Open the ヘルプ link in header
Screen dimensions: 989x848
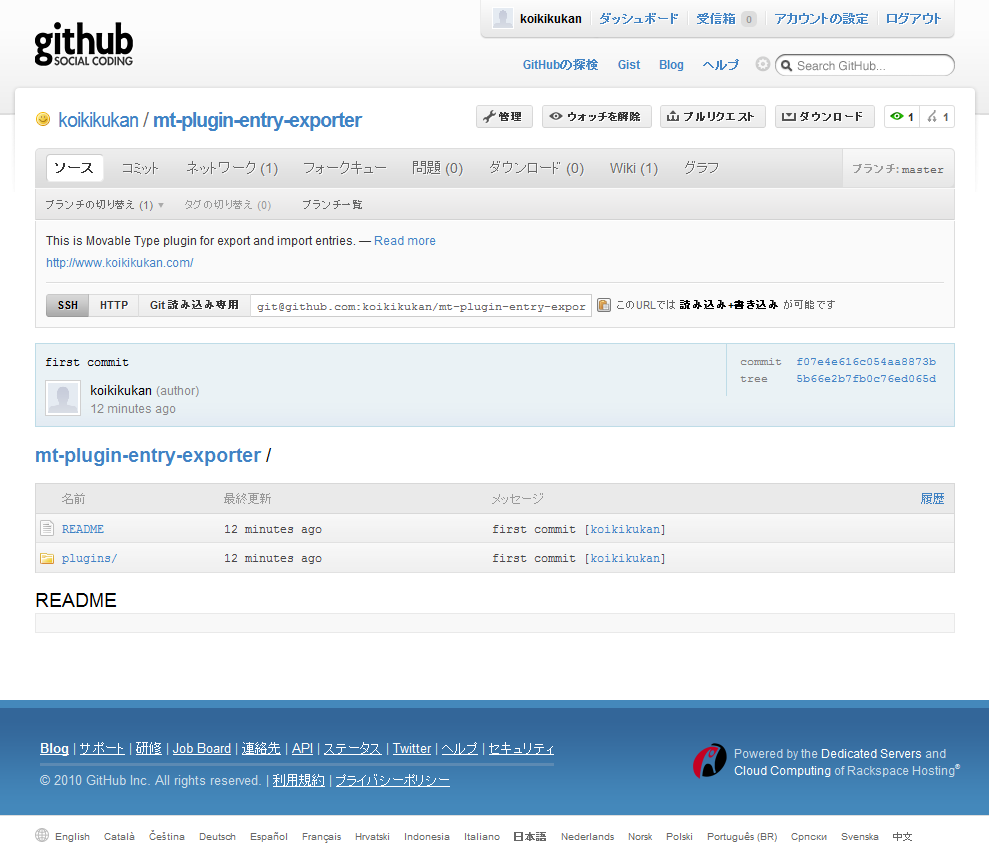(720, 65)
